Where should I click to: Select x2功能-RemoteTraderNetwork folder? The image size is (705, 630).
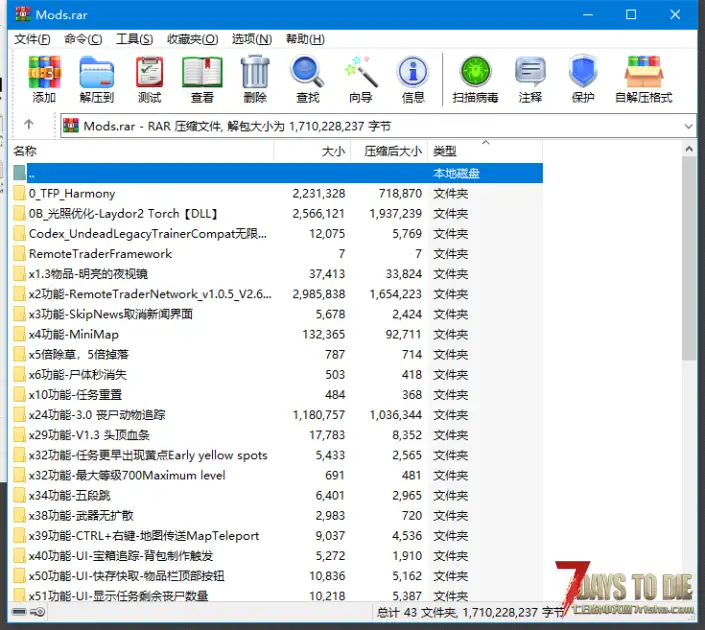pyautogui.click(x=150, y=294)
